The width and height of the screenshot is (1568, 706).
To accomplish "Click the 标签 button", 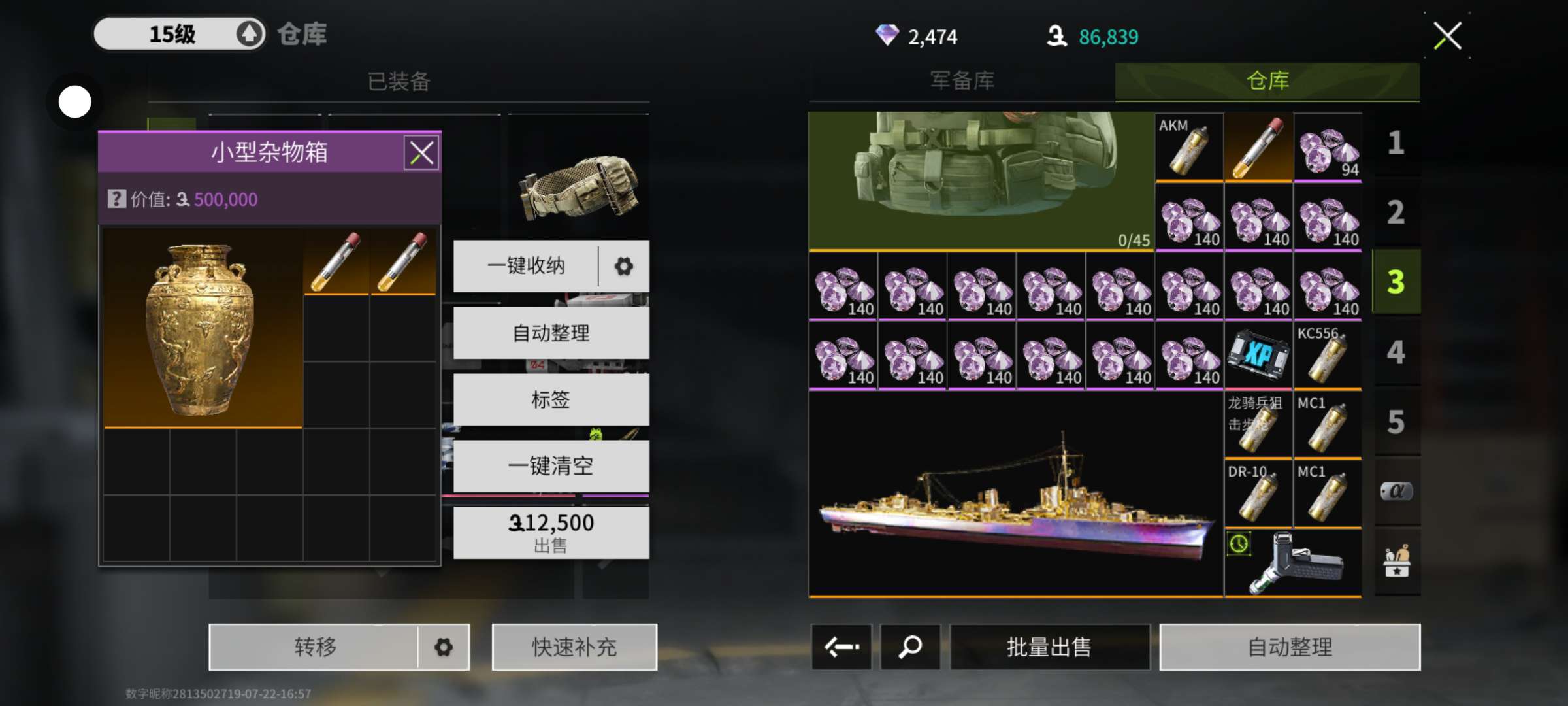I will click(x=551, y=399).
